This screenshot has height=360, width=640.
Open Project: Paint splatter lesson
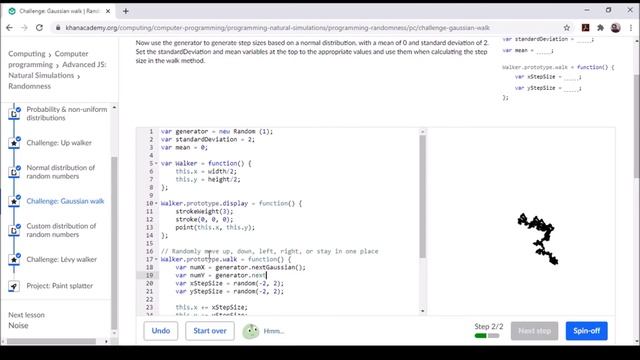pos(60,286)
